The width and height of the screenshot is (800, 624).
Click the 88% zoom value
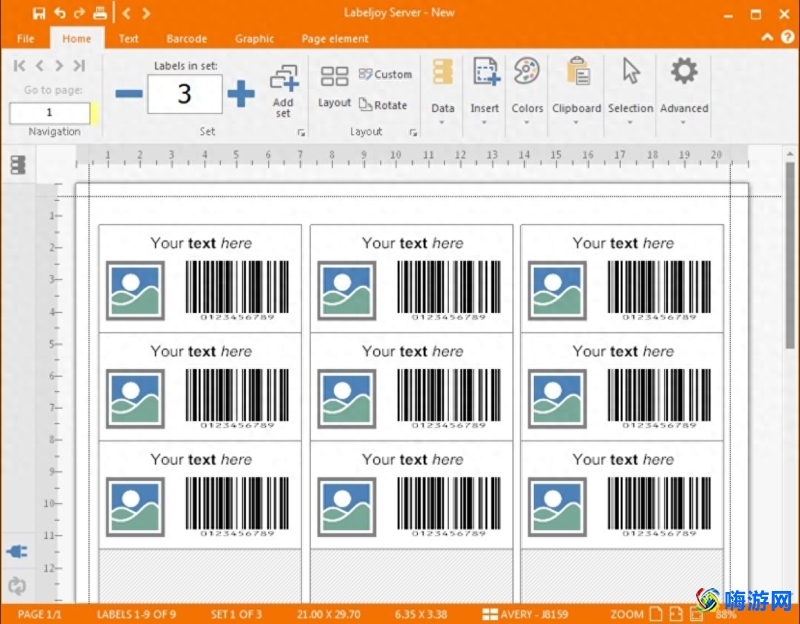(x=726, y=615)
